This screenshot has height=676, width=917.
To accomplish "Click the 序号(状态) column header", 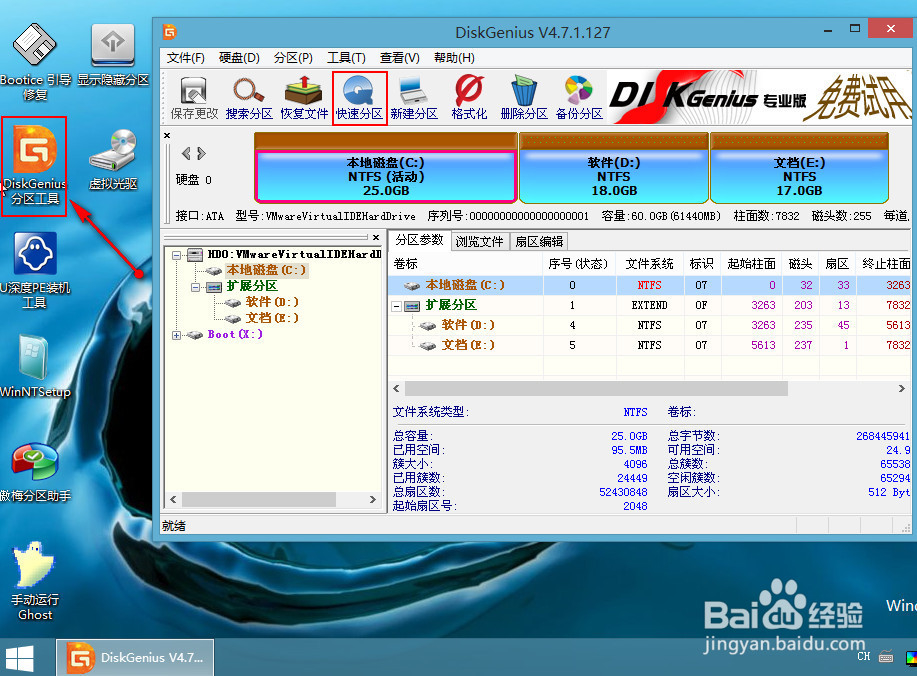I will [x=579, y=264].
